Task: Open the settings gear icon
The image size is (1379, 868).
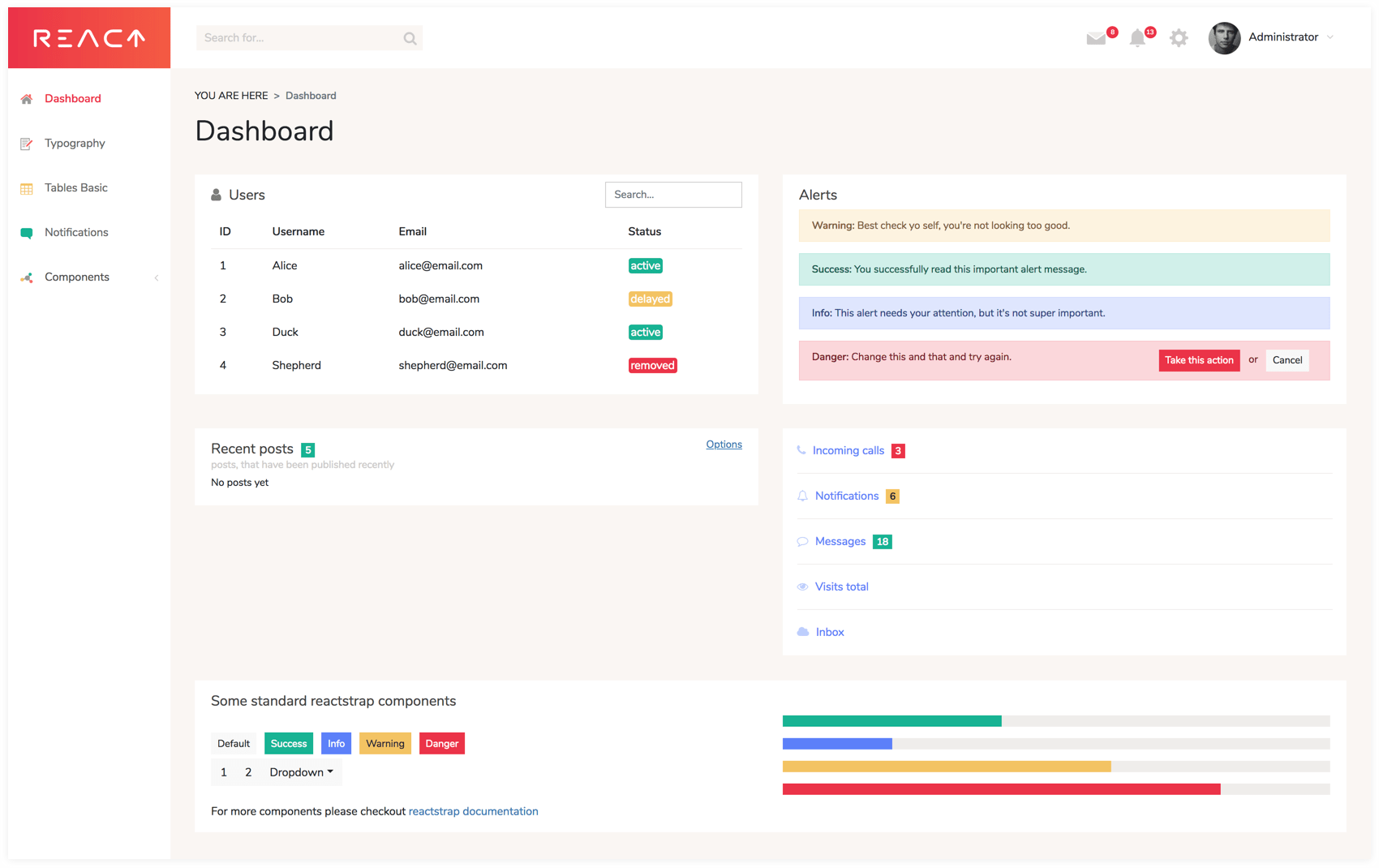Action: coord(1179,37)
